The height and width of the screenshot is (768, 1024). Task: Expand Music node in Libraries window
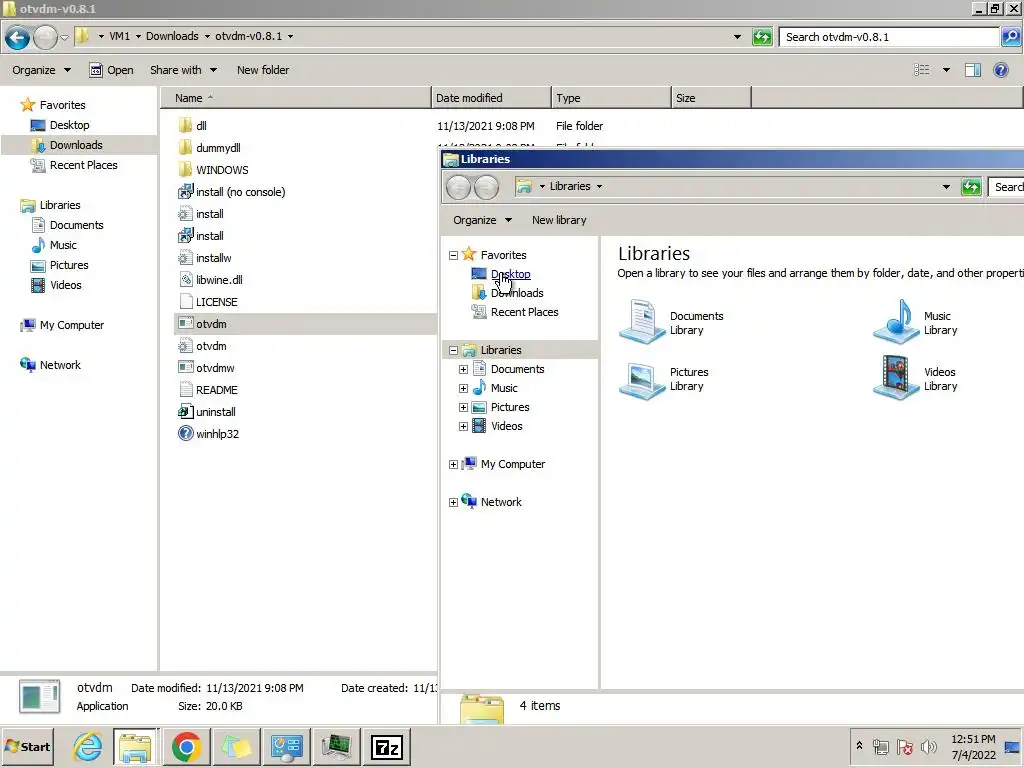click(463, 389)
